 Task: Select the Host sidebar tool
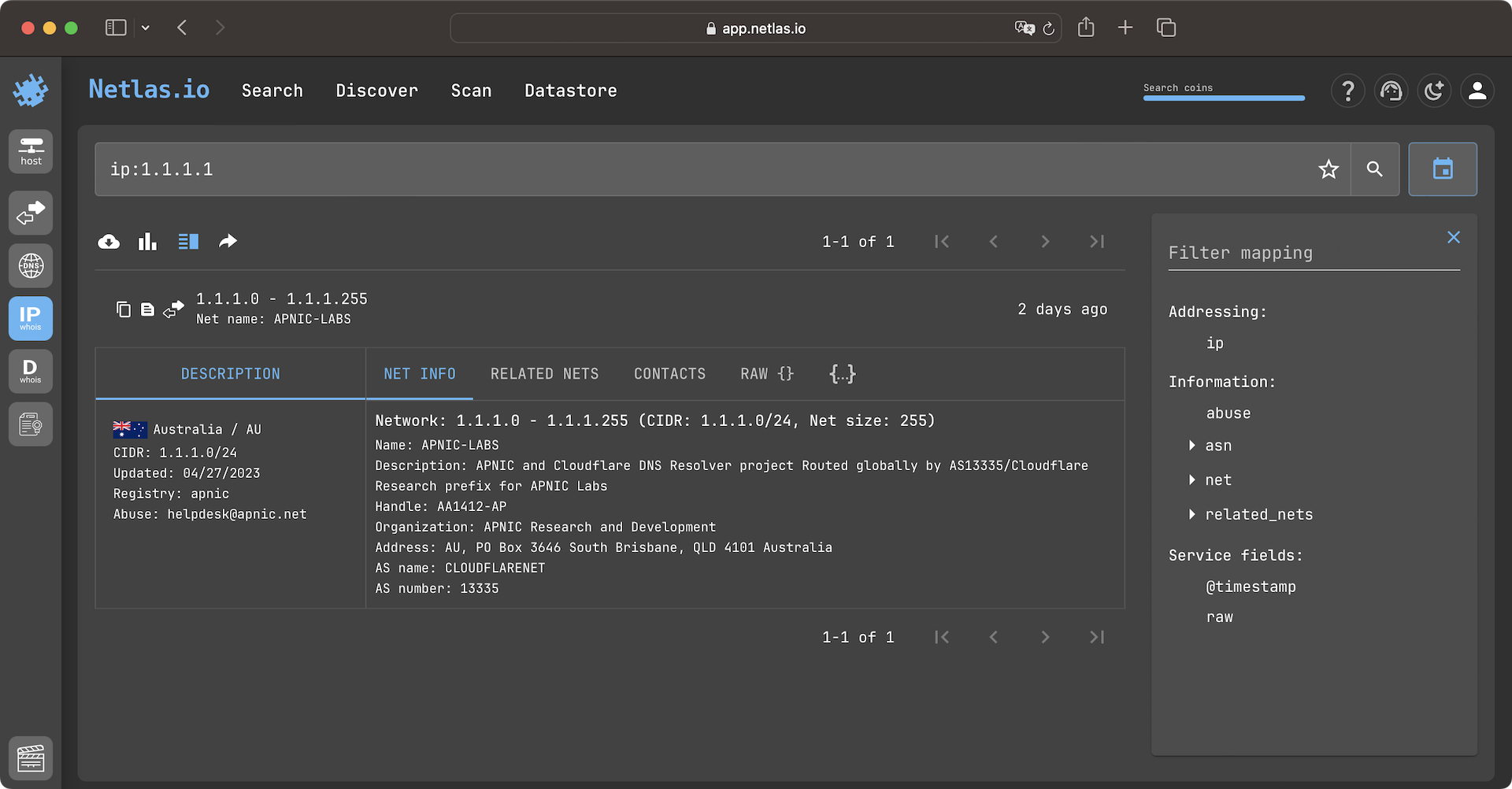pyautogui.click(x=30, y=151)
